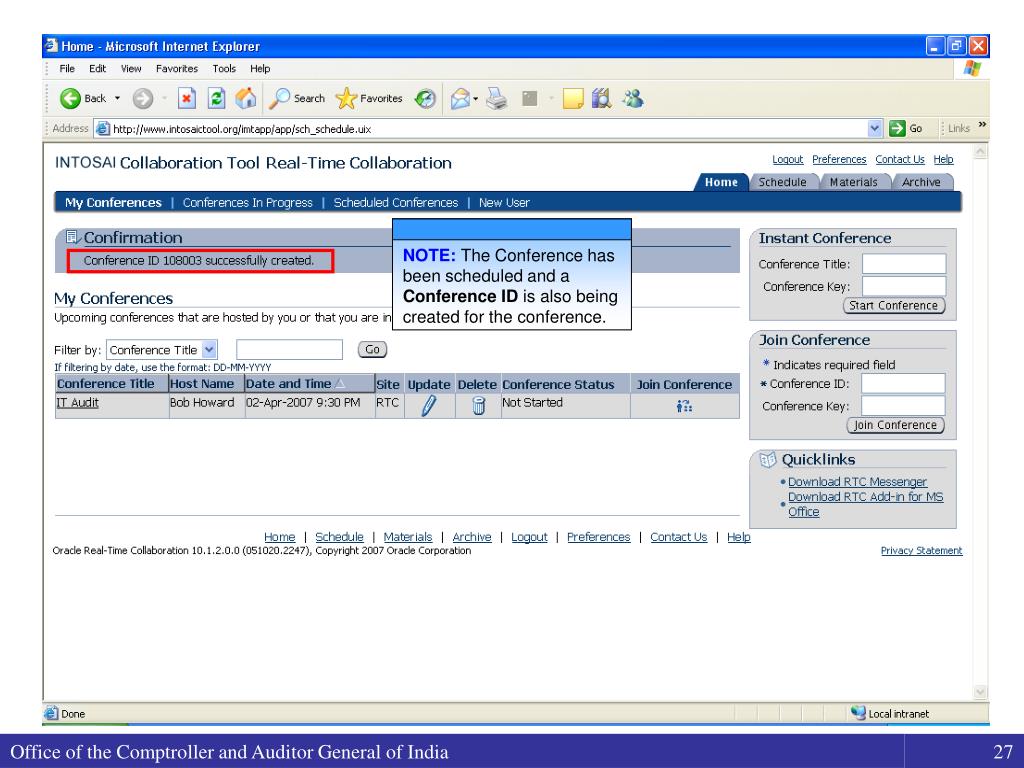Select the Home tab
Screen dimensions: 1024x768
point(721,182)
